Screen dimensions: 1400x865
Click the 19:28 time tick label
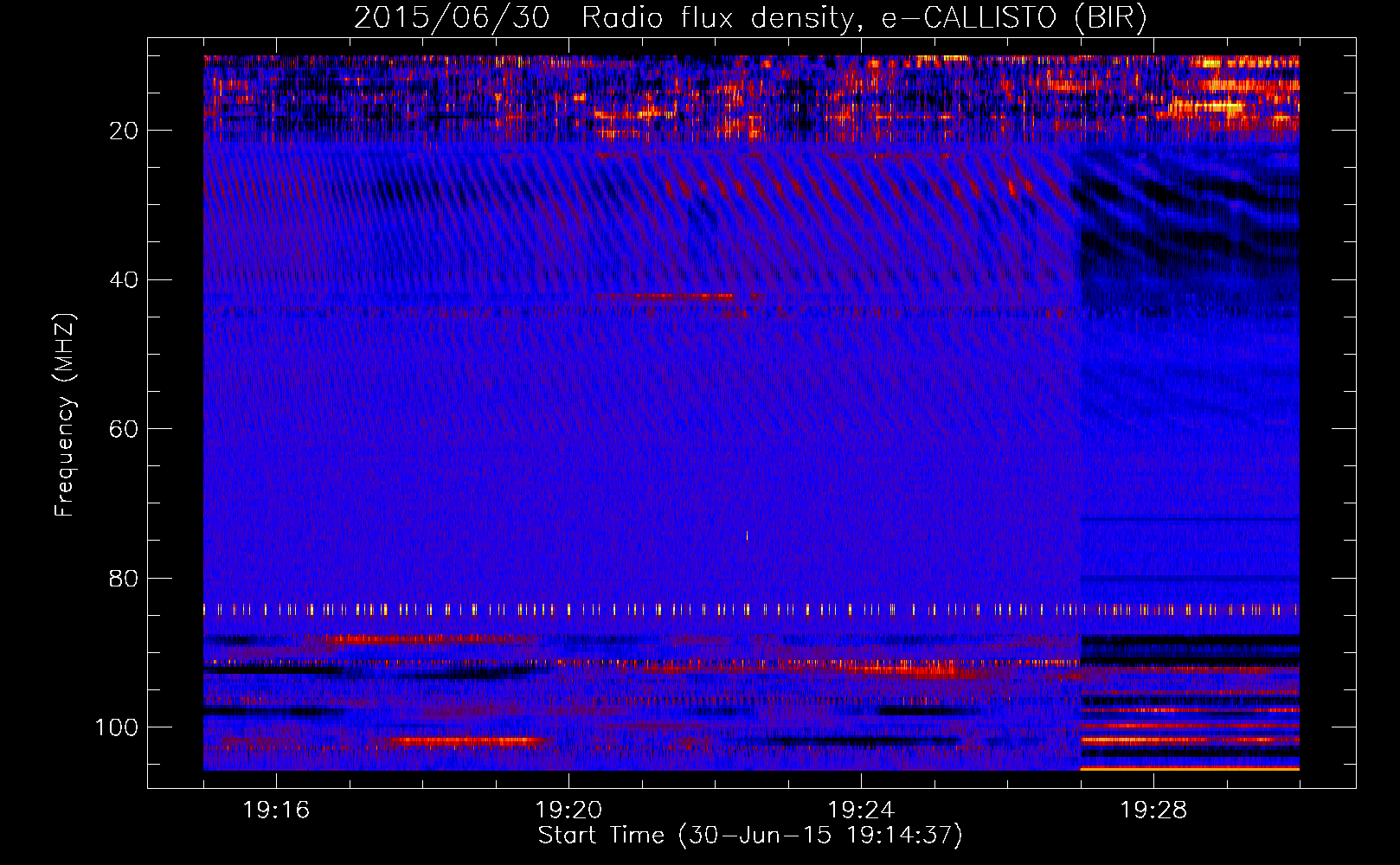pyautogui.click(x=1153, y=811)
